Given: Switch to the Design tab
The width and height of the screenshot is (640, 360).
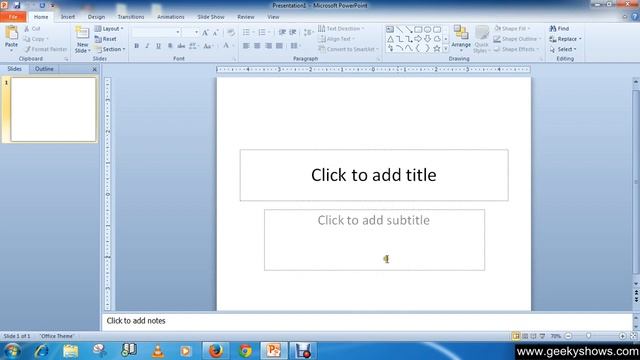Looking at the screenshot, I should 96,17.
